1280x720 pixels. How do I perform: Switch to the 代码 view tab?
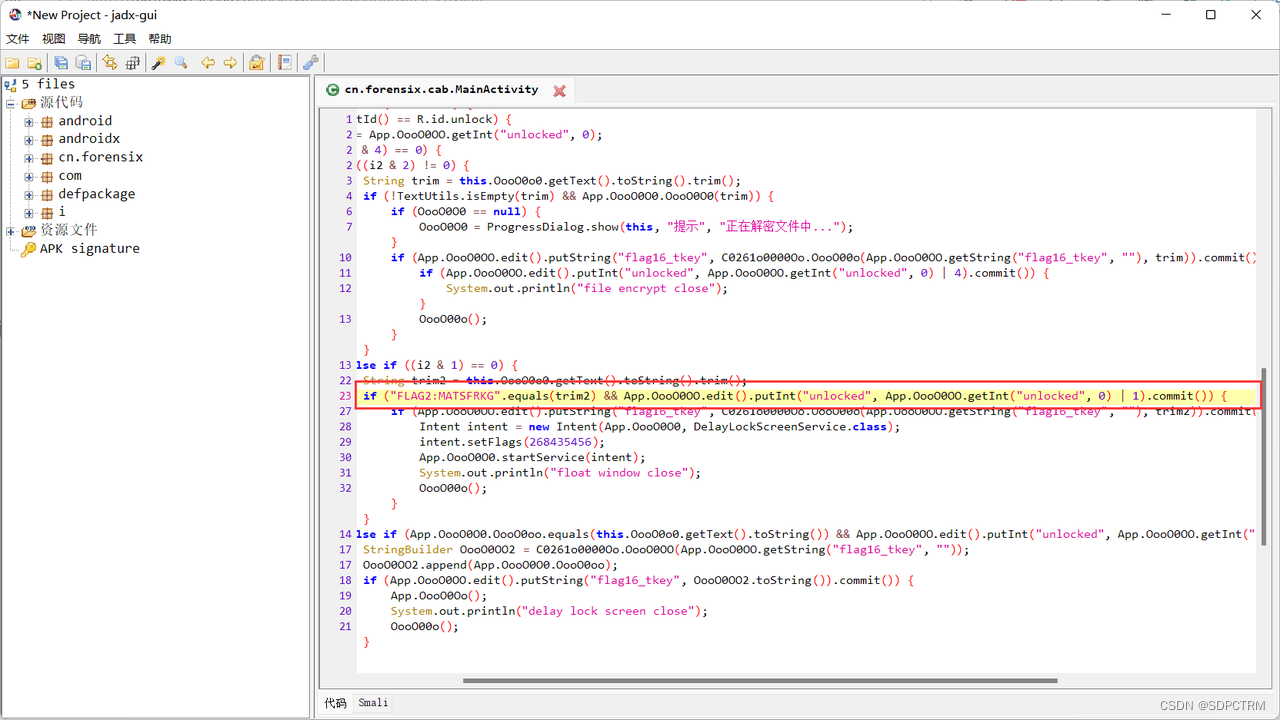(x=335, y=703)
